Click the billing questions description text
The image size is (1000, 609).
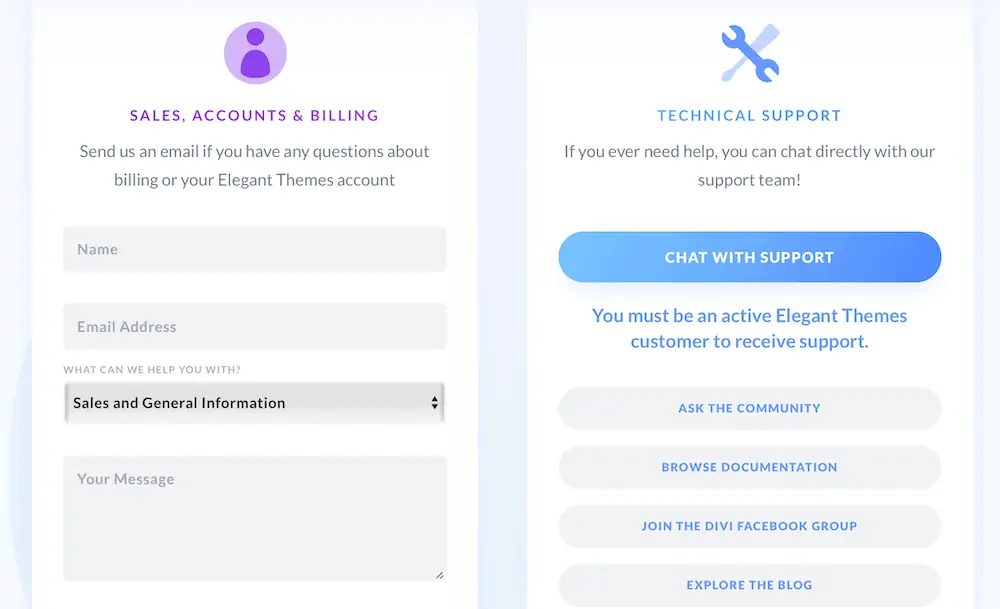(x=255, y=166)
